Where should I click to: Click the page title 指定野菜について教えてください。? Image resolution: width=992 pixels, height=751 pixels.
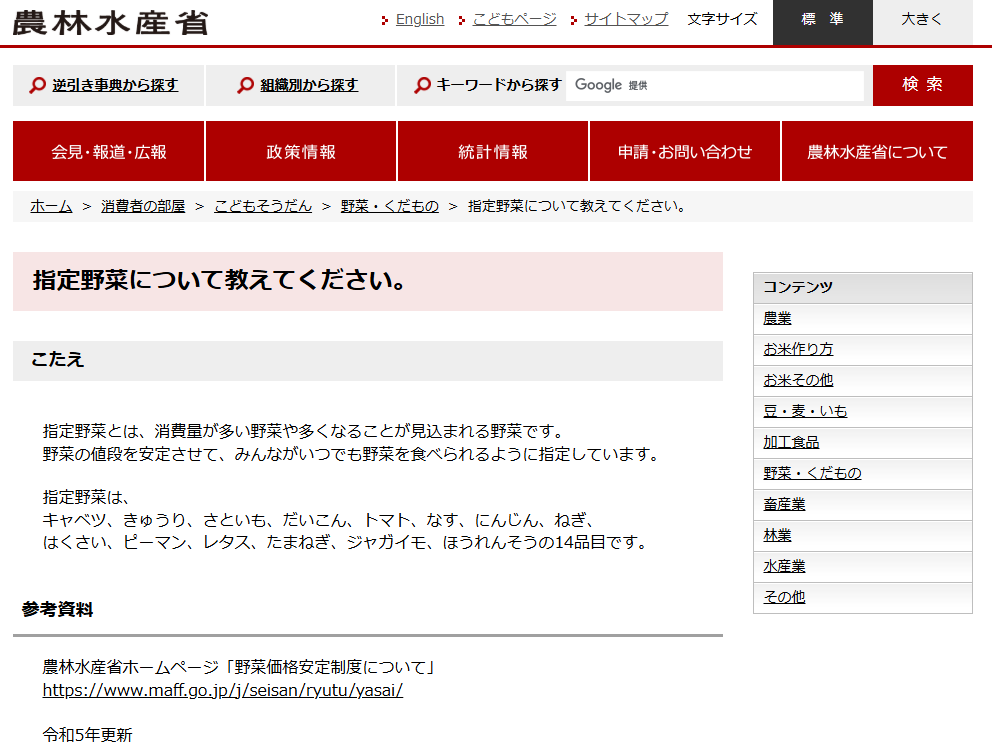pos(220,280)
